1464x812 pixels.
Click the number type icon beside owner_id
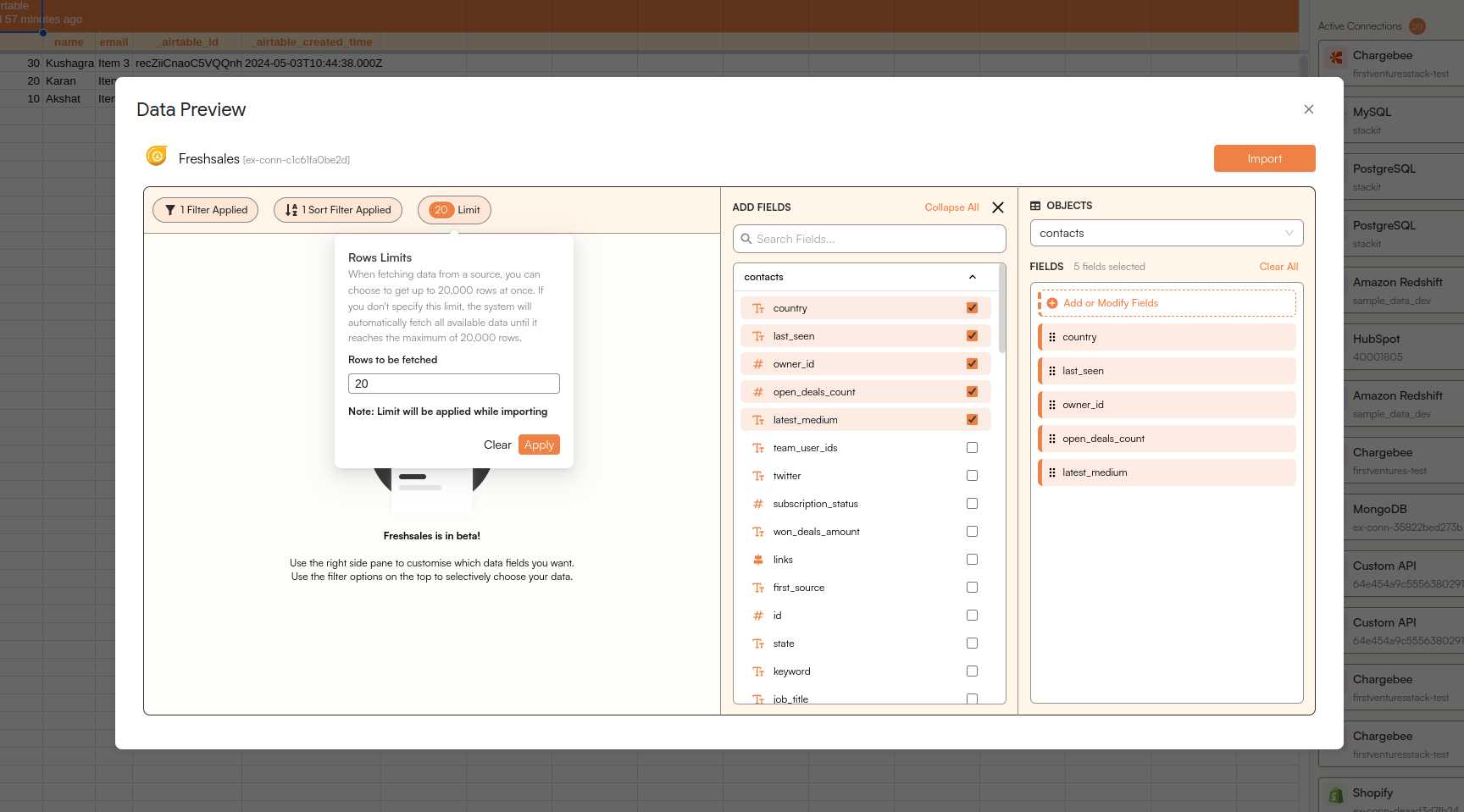tap(758, 364)
